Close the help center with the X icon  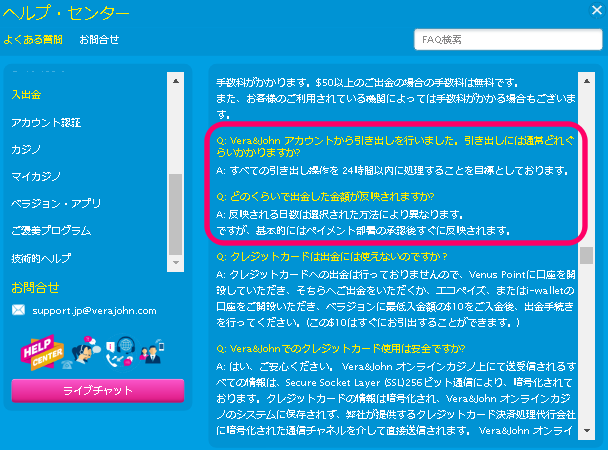pyautogui.click(x=597, y=10)
